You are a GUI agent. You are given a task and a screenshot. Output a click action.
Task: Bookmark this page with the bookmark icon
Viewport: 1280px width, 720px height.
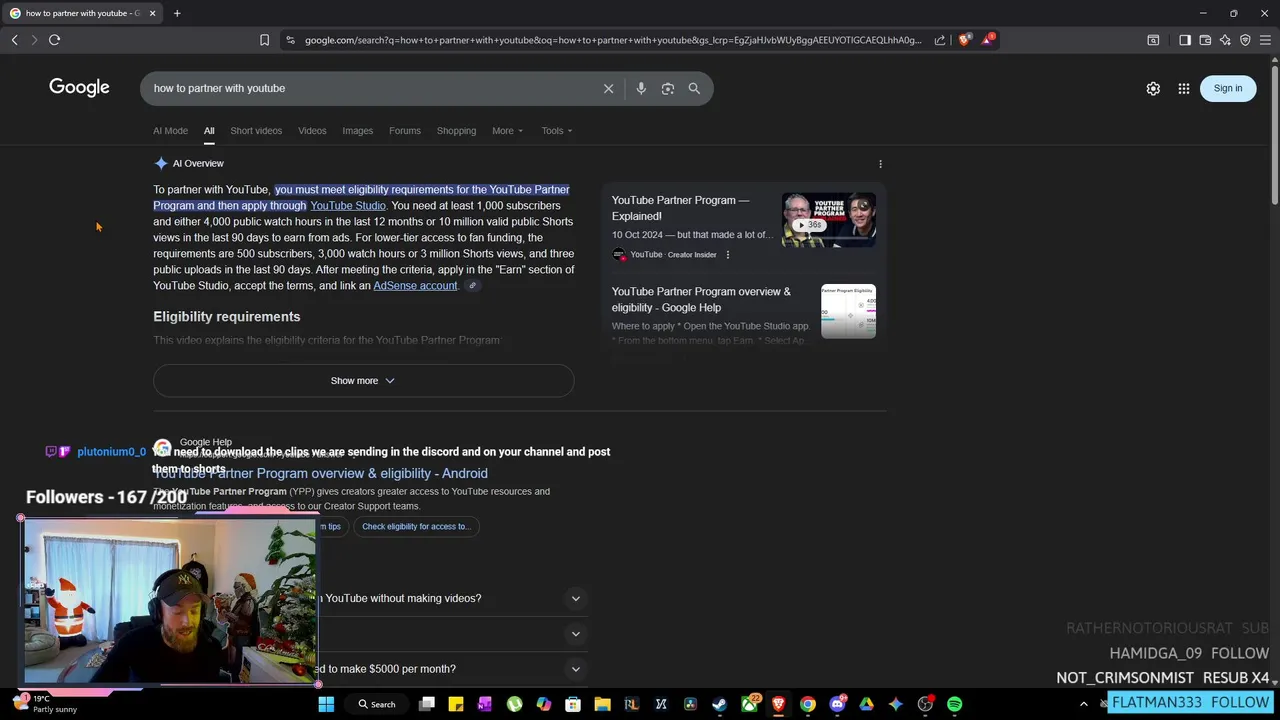[264, 40]
